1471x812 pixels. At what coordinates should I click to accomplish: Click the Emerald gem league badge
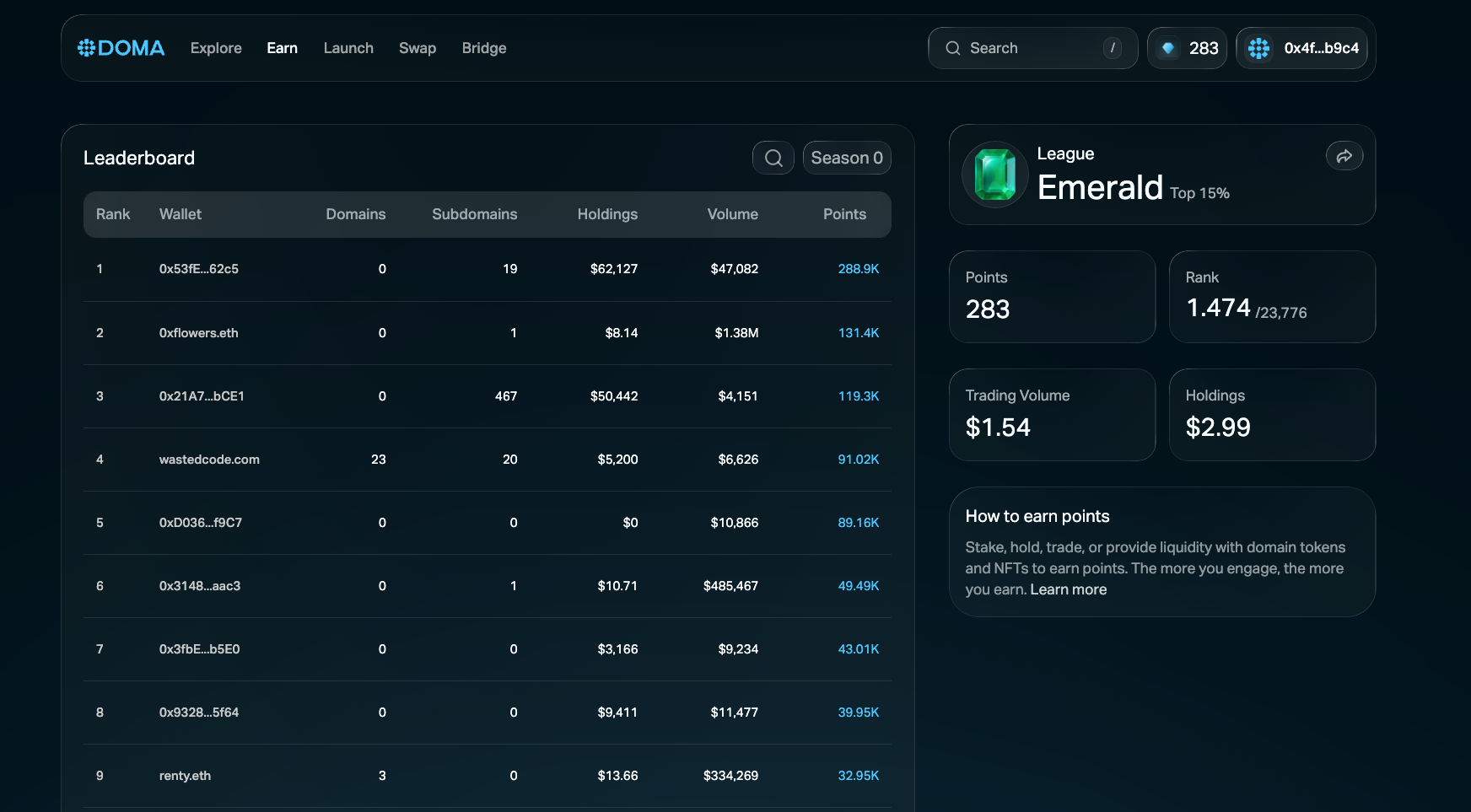(995, 175)
